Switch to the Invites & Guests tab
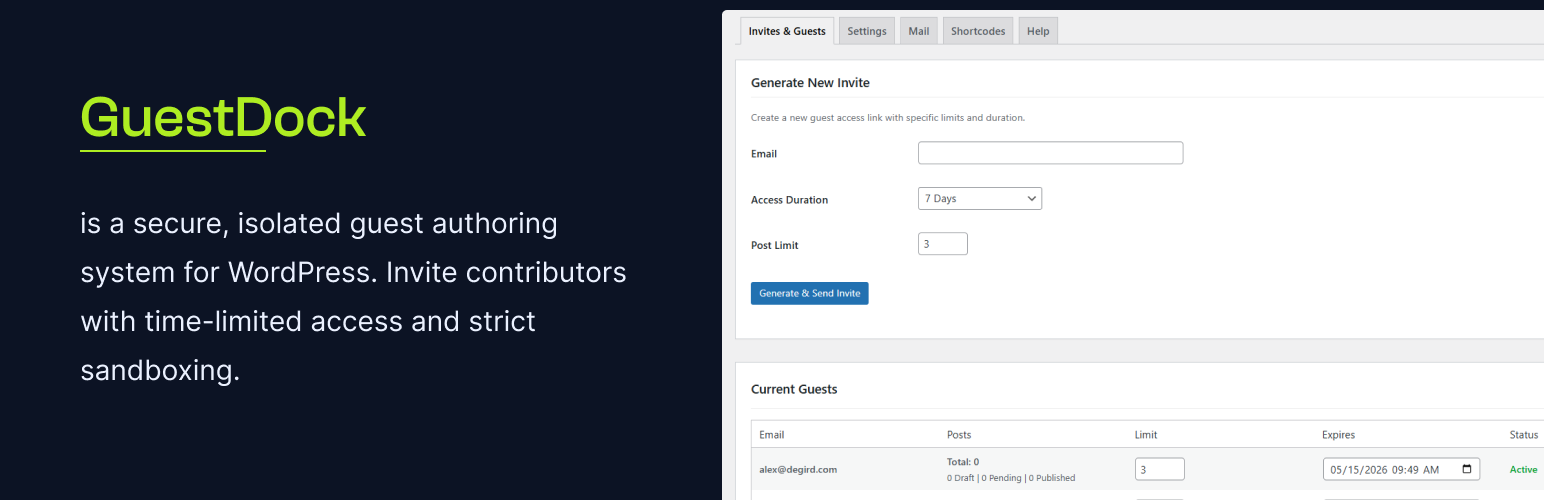 click(x=787, y=31)
